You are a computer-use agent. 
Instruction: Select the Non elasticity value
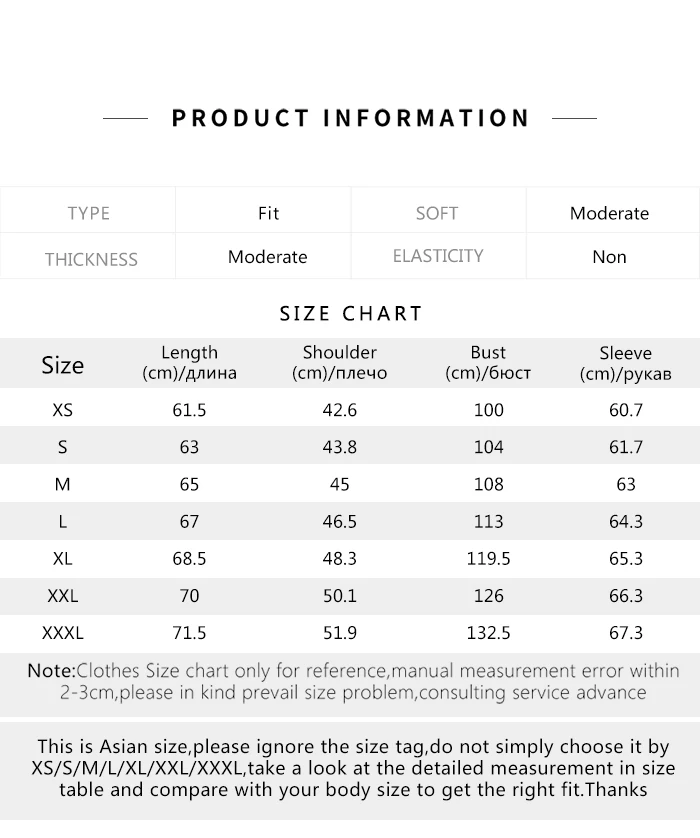609,257
